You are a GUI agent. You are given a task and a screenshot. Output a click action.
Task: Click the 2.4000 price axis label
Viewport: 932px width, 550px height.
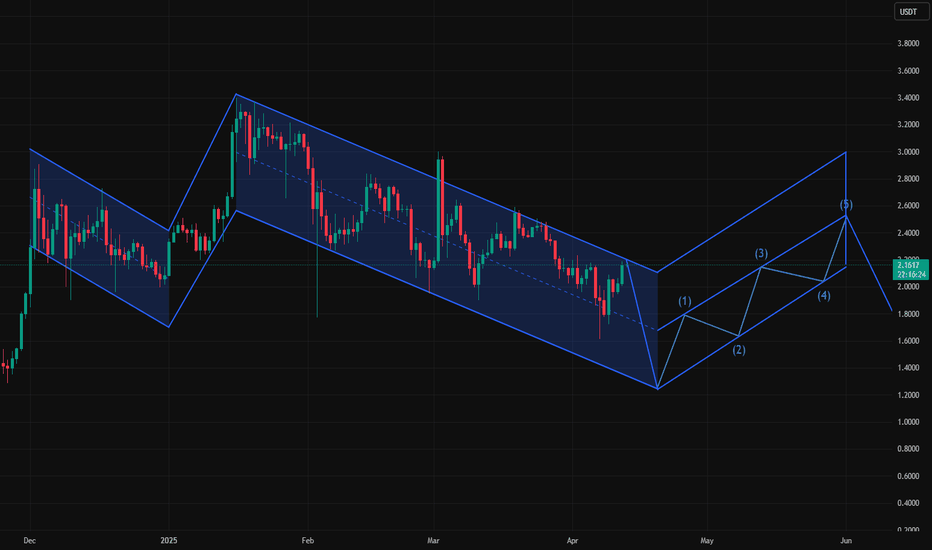pyautogui.click(x=908, y=233)
